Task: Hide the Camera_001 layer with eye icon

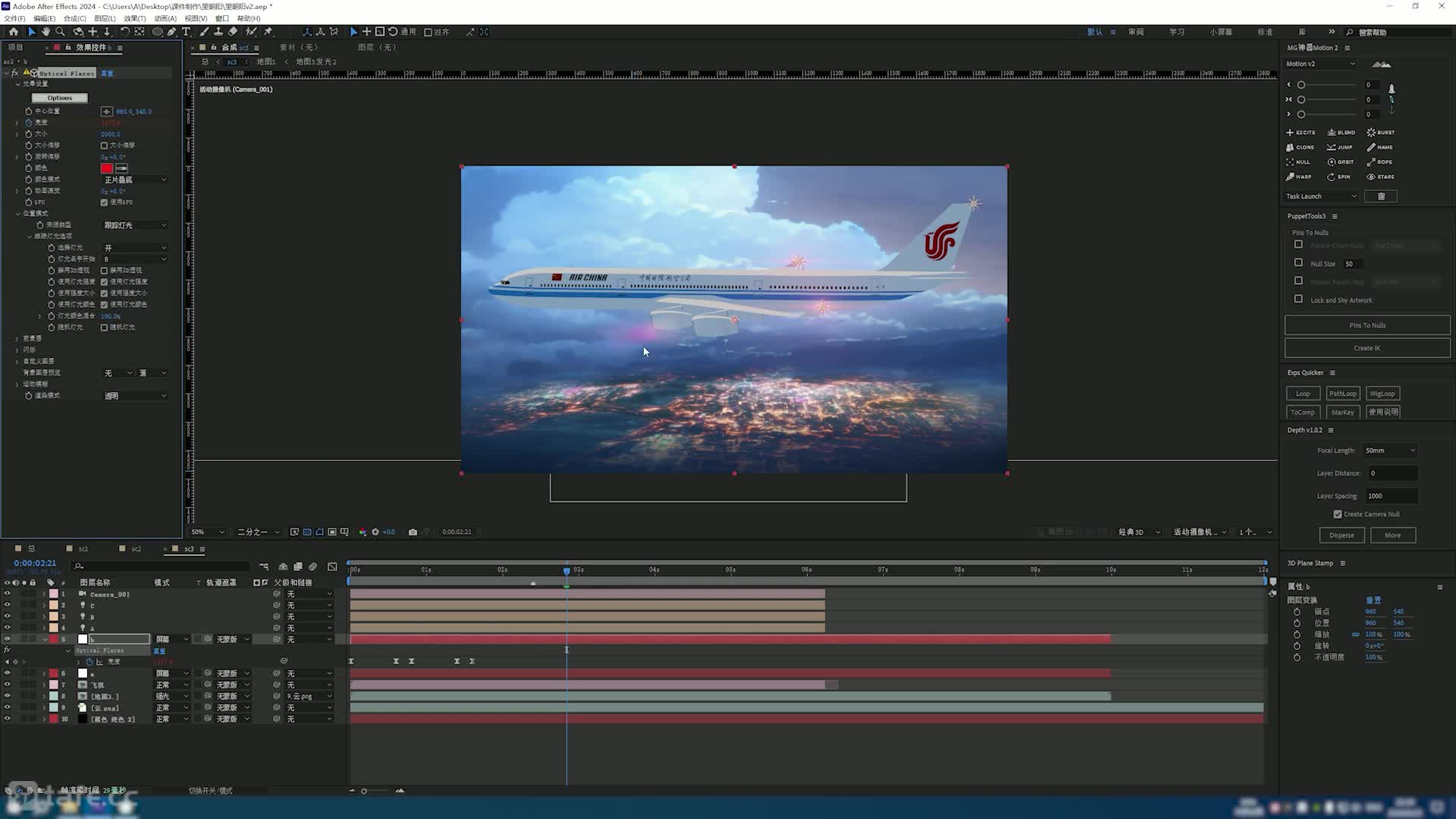Action: (7, 594)
